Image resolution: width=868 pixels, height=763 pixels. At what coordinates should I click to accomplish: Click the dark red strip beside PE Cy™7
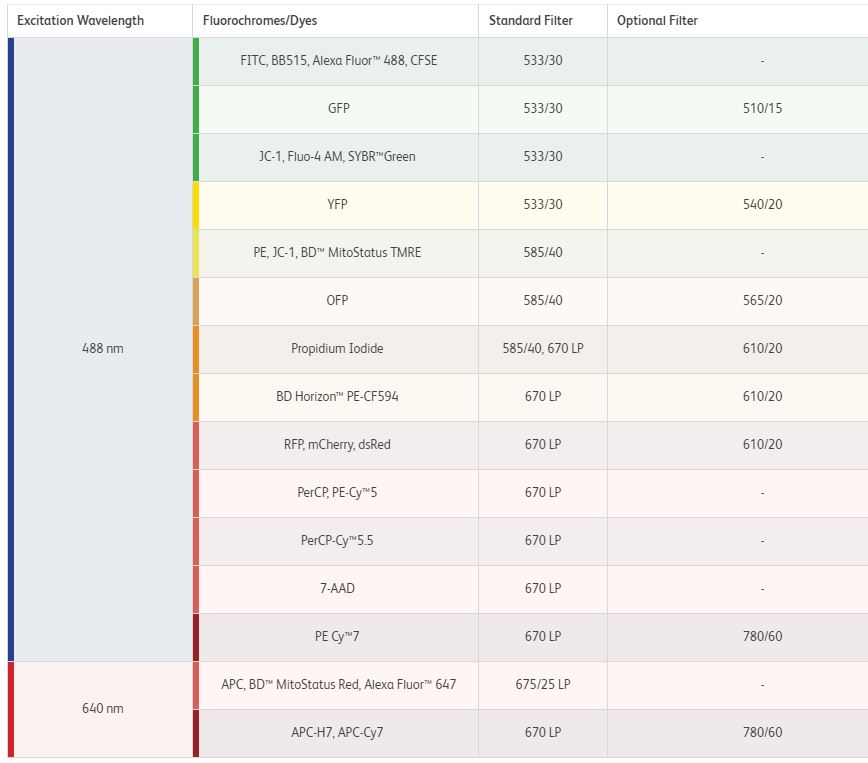pyautogui.click(x=196, y=637)
